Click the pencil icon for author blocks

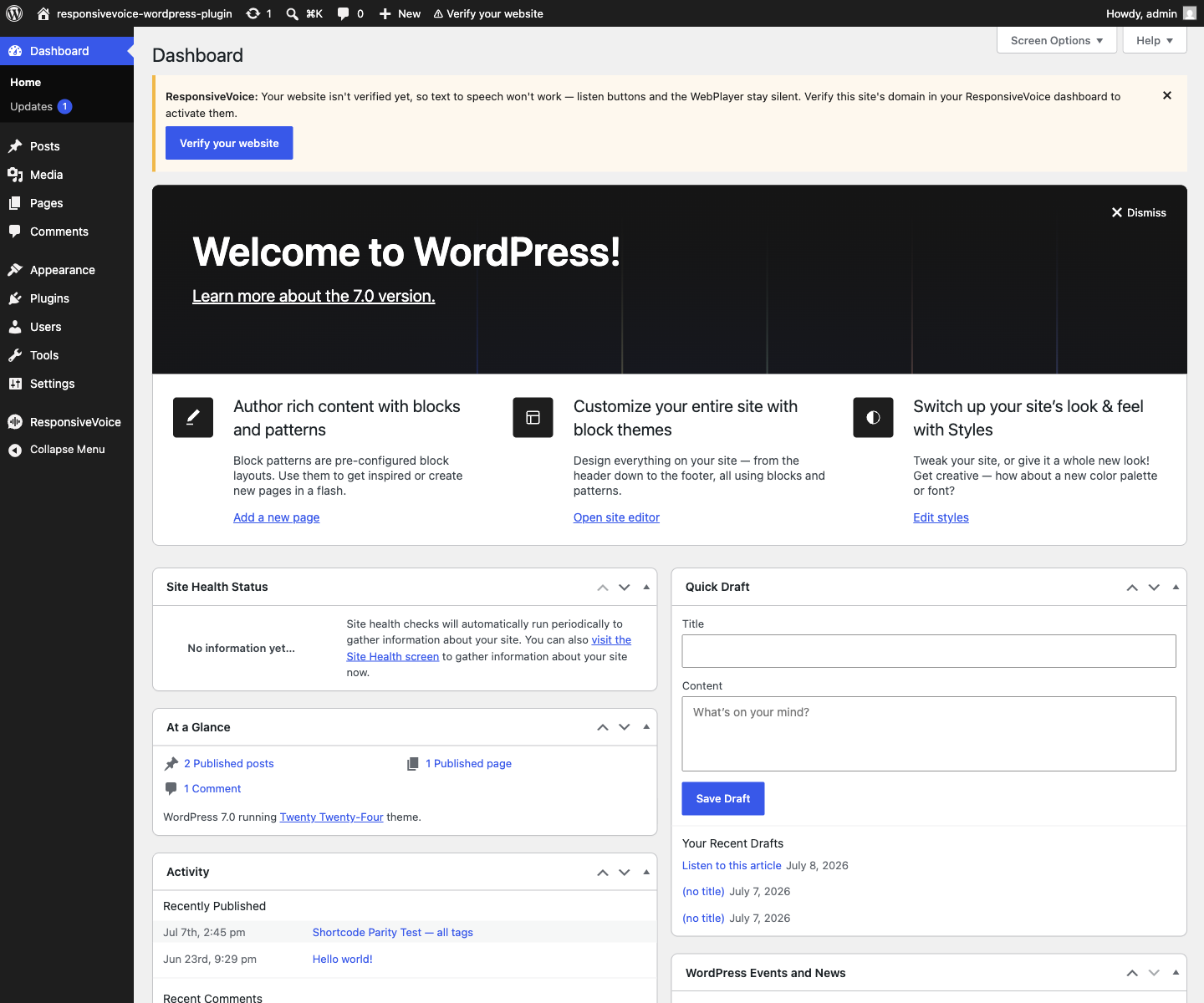pyautogui.click(x=193, y=417)
